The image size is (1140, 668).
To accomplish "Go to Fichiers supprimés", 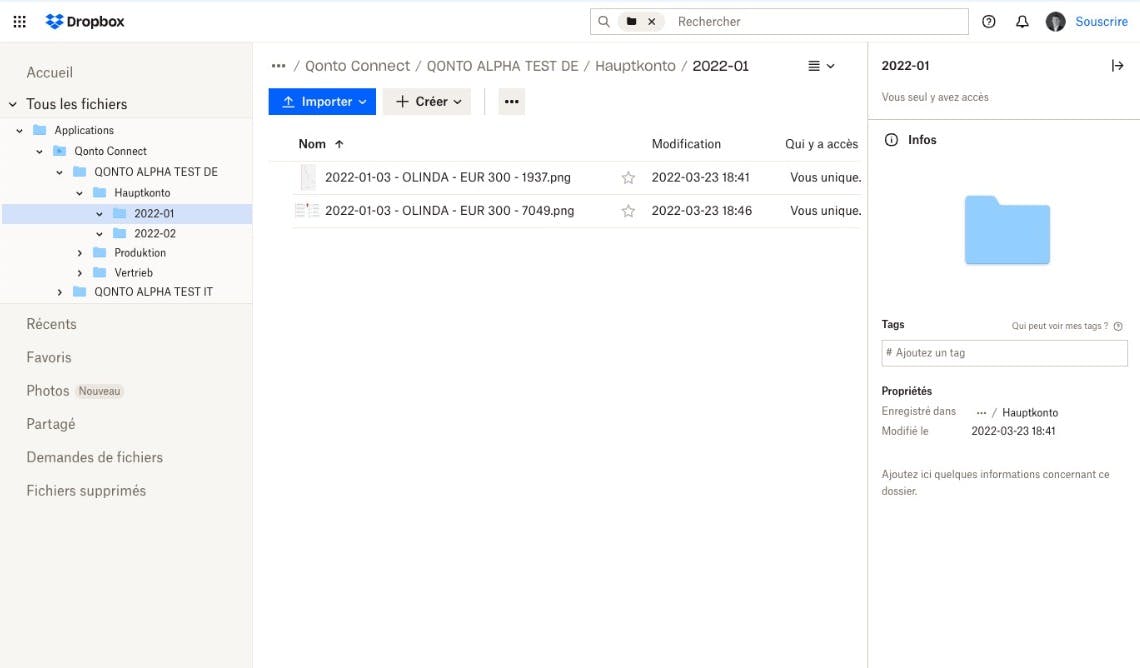I will (87, 490).
